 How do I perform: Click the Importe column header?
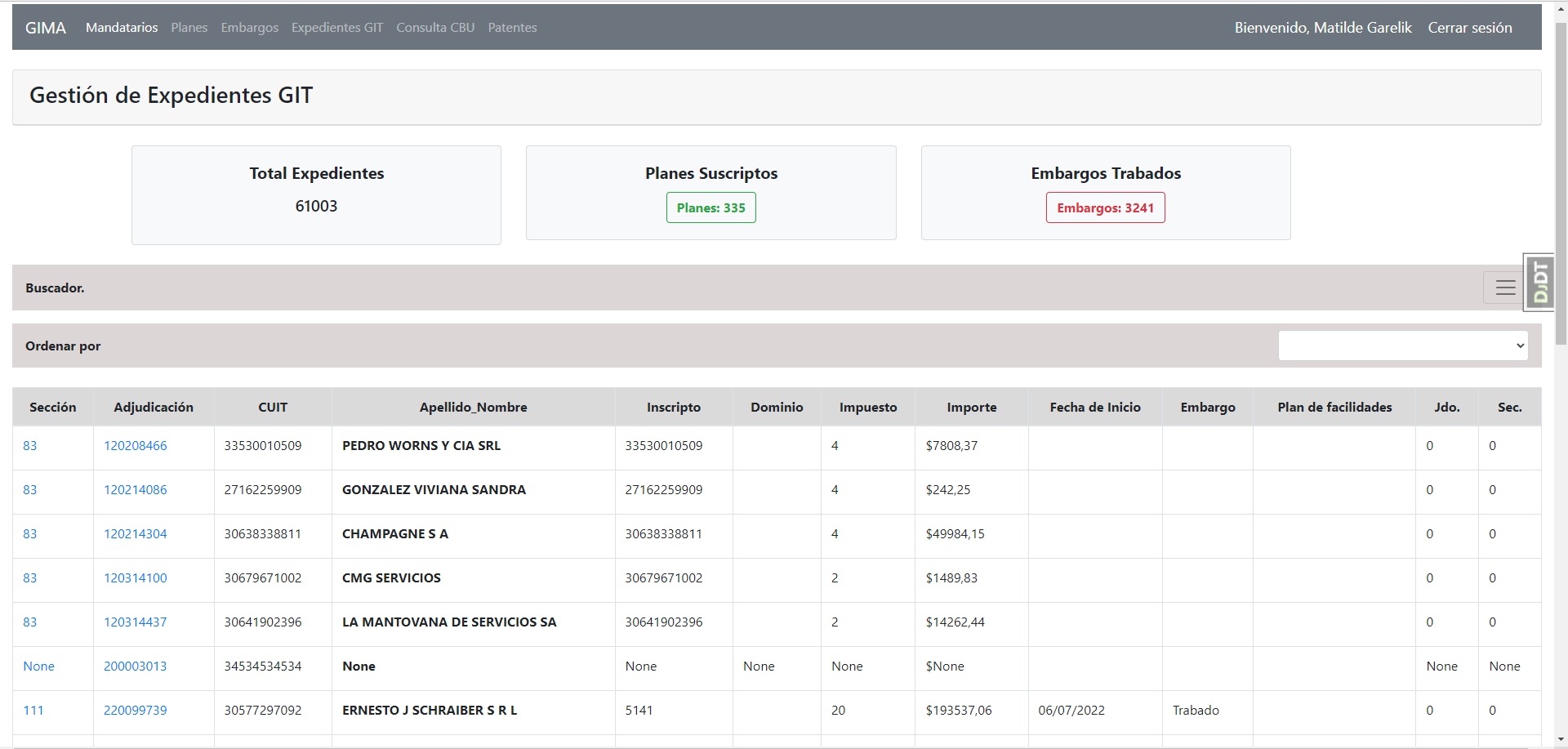pyautogui.click(x=972, y=407)
